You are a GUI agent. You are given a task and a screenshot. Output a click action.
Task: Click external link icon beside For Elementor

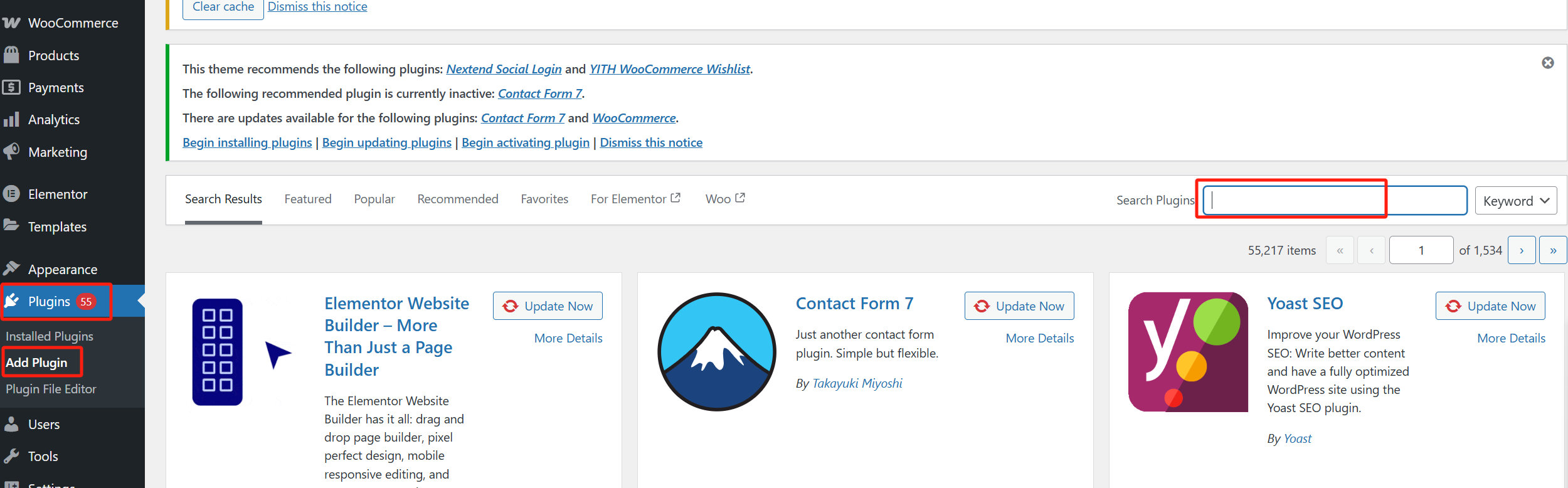(x=675, y=198)
